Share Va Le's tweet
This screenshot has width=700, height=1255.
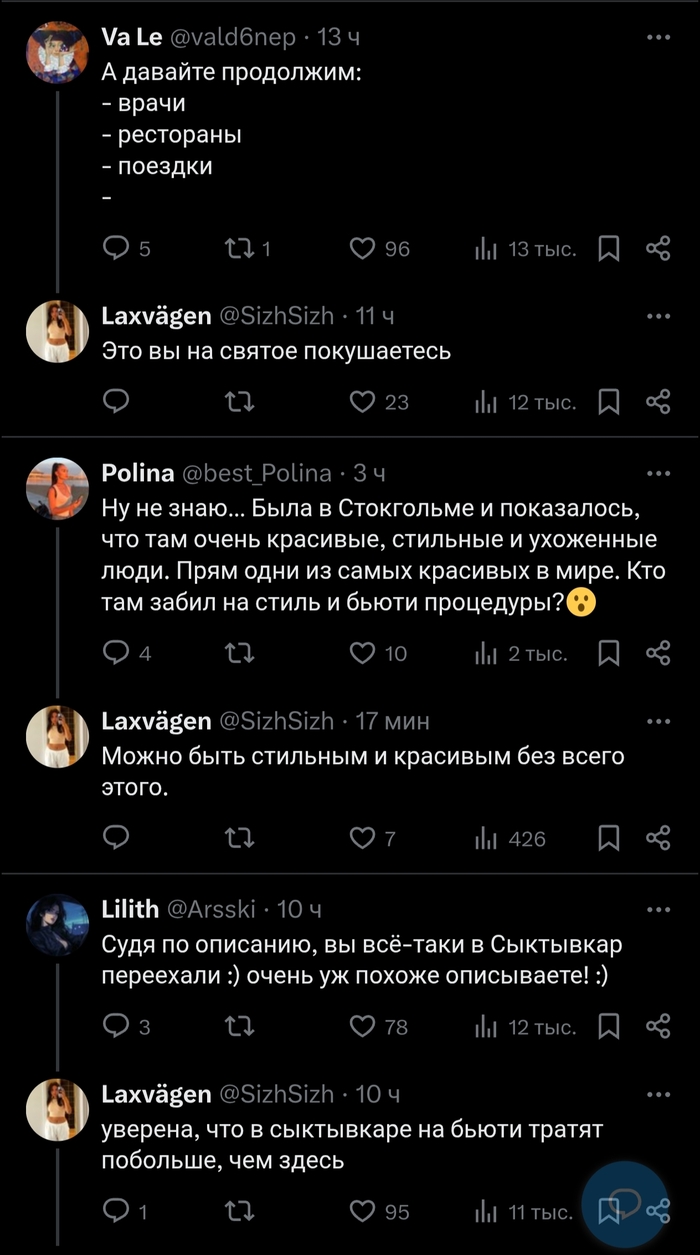point(657,249)
